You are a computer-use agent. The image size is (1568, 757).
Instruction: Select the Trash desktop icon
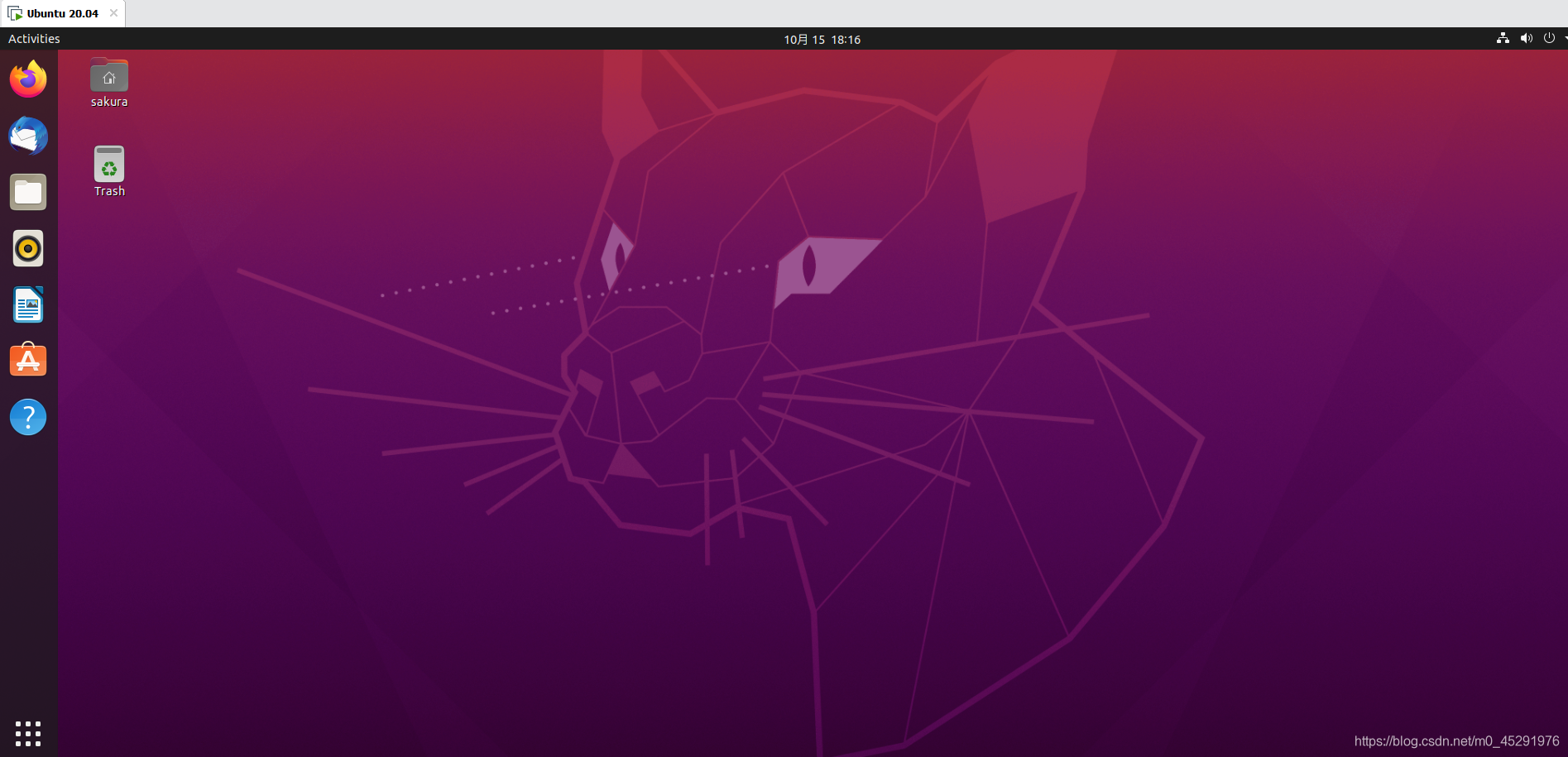[109, 172]
